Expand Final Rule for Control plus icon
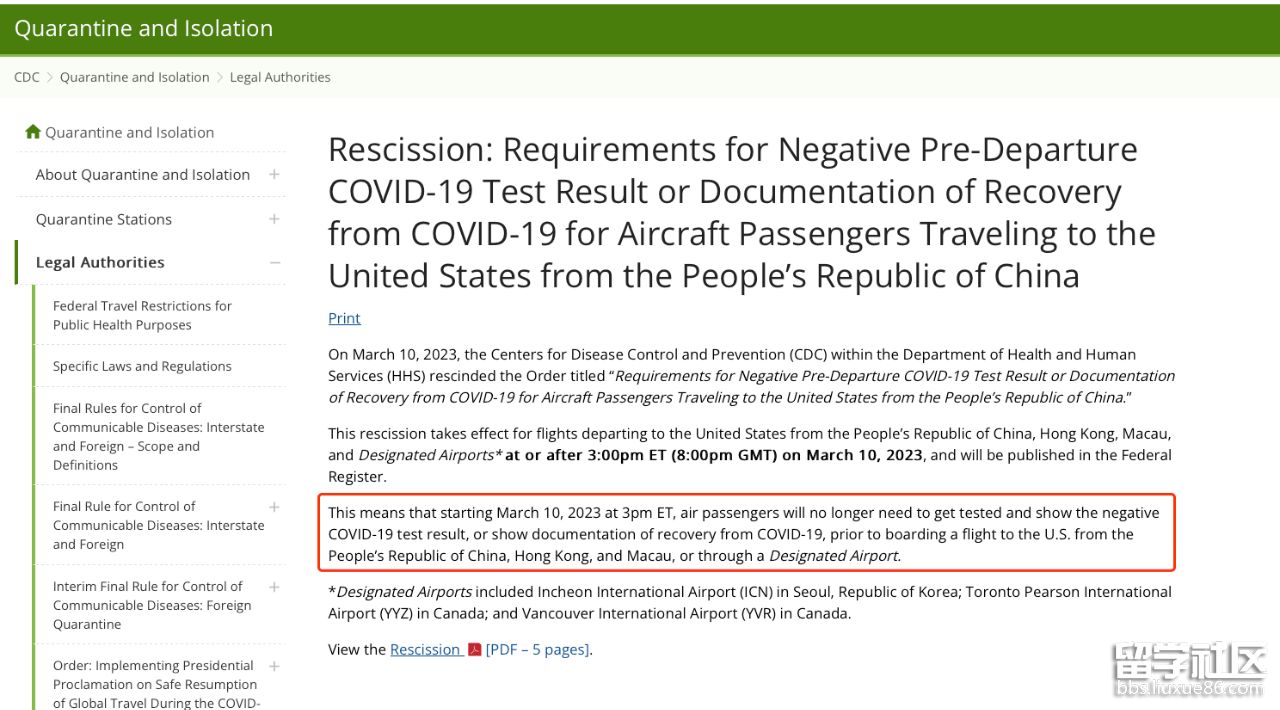The image size is (1280, 710). [x=274, y=507]
